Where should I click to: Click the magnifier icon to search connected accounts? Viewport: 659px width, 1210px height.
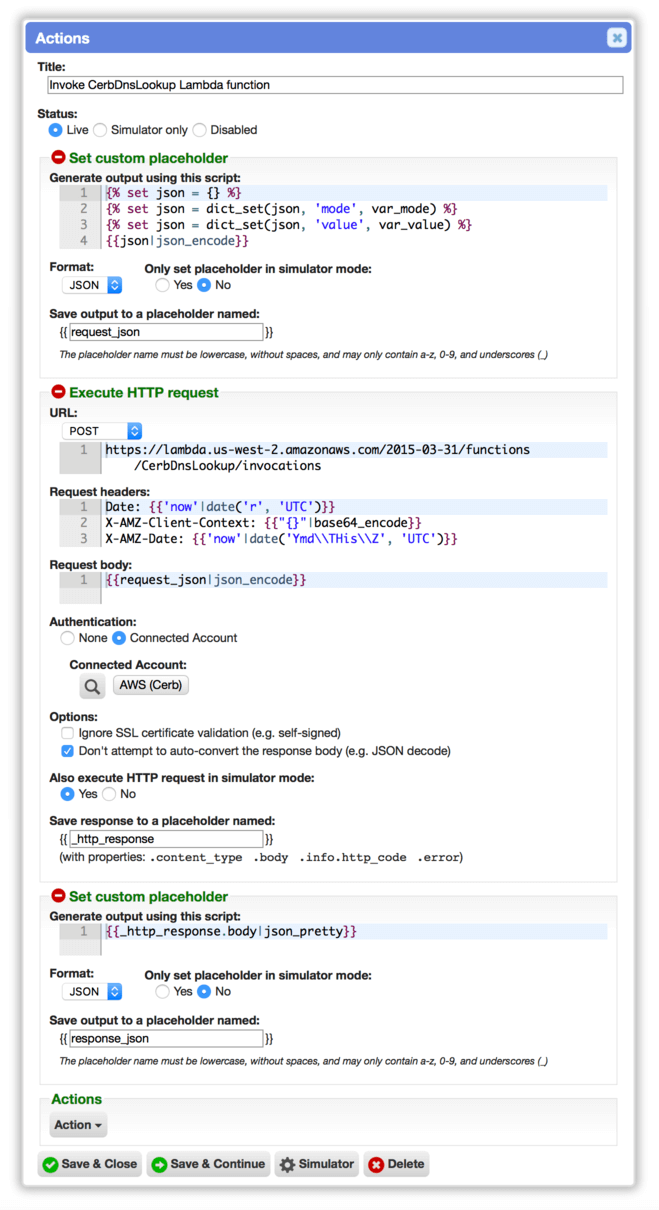tap(92, 686)
